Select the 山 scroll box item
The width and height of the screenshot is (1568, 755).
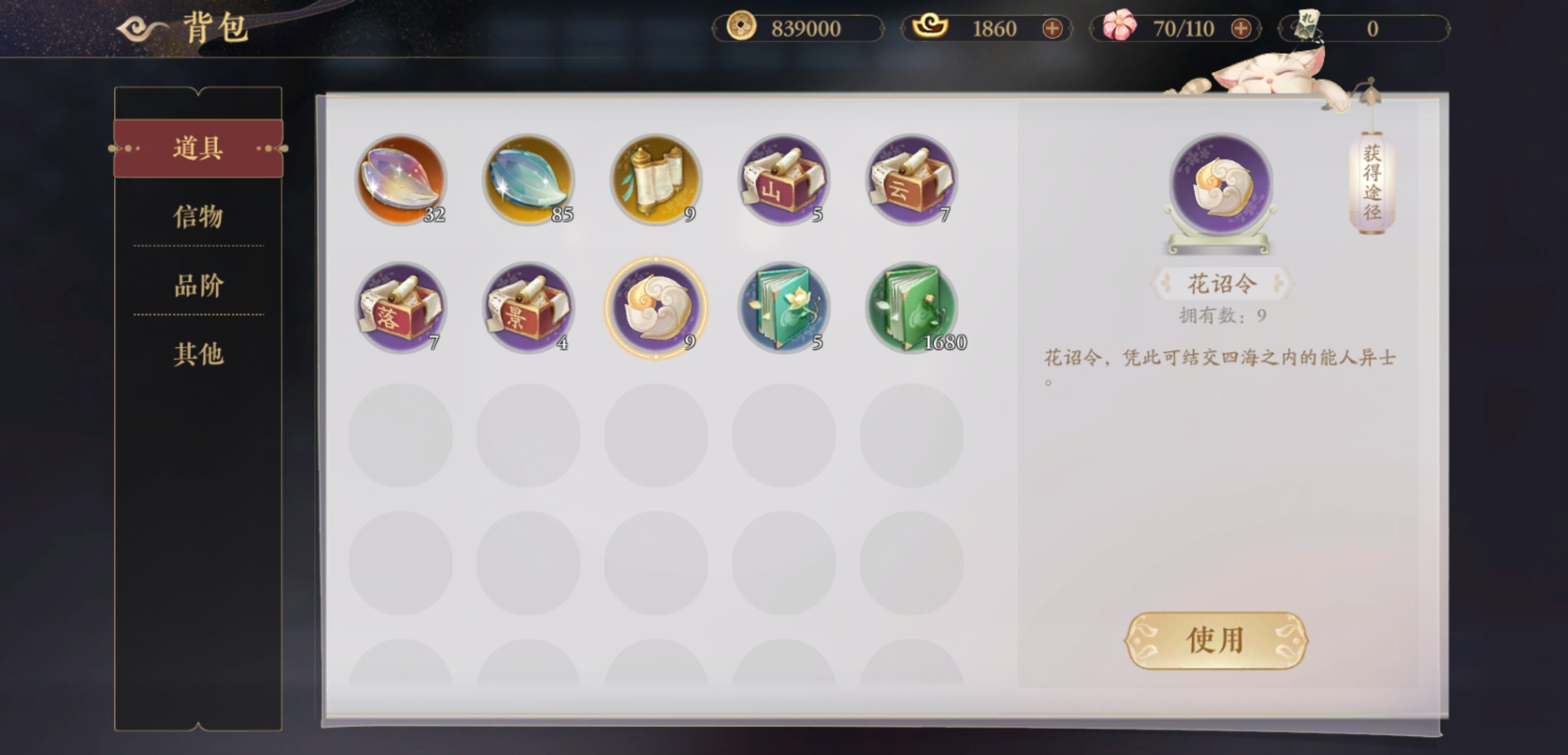[784, 180]
